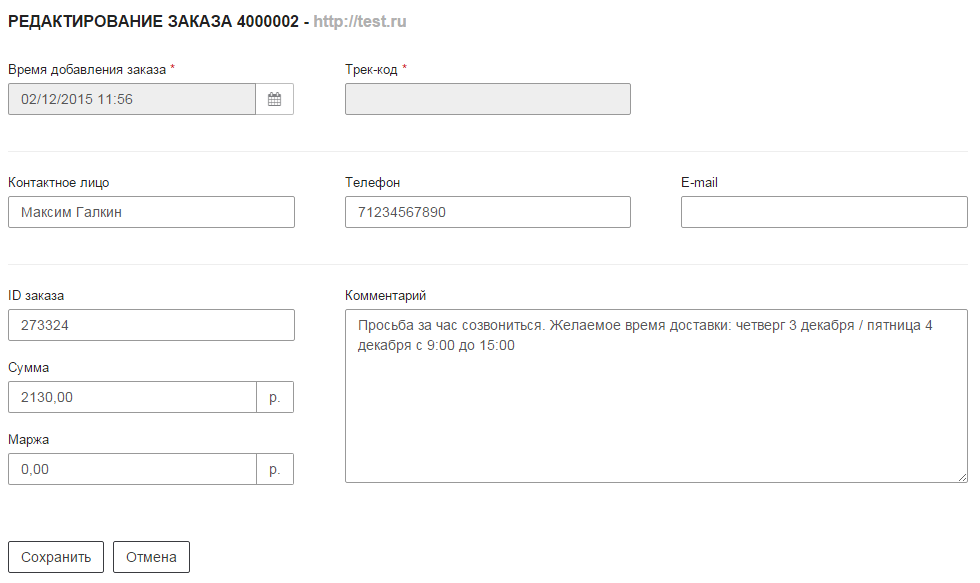This screenshot has height=583, width=980.
Task: Select the Контактное лицо name field
Action: pyautogui.click(x=151, y=212)
